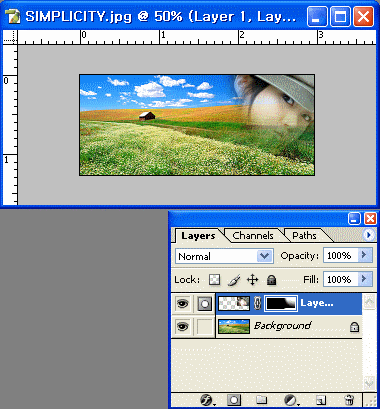Screen dimensions: 380x409
Task: Click the ruler origin corner box
Action: [10, 37]
